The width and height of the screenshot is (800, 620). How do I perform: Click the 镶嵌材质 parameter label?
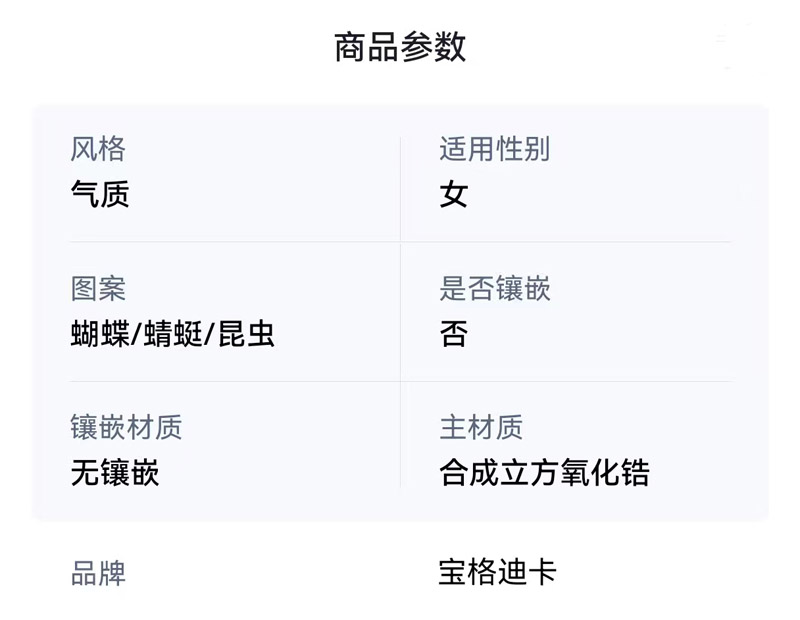pos(126,428)
